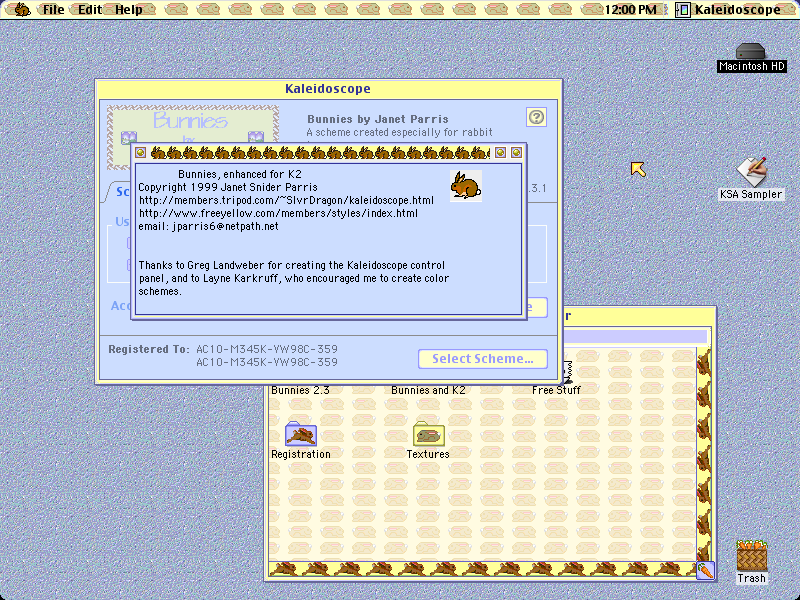Click the question mark help button

(x=536, y=117)
